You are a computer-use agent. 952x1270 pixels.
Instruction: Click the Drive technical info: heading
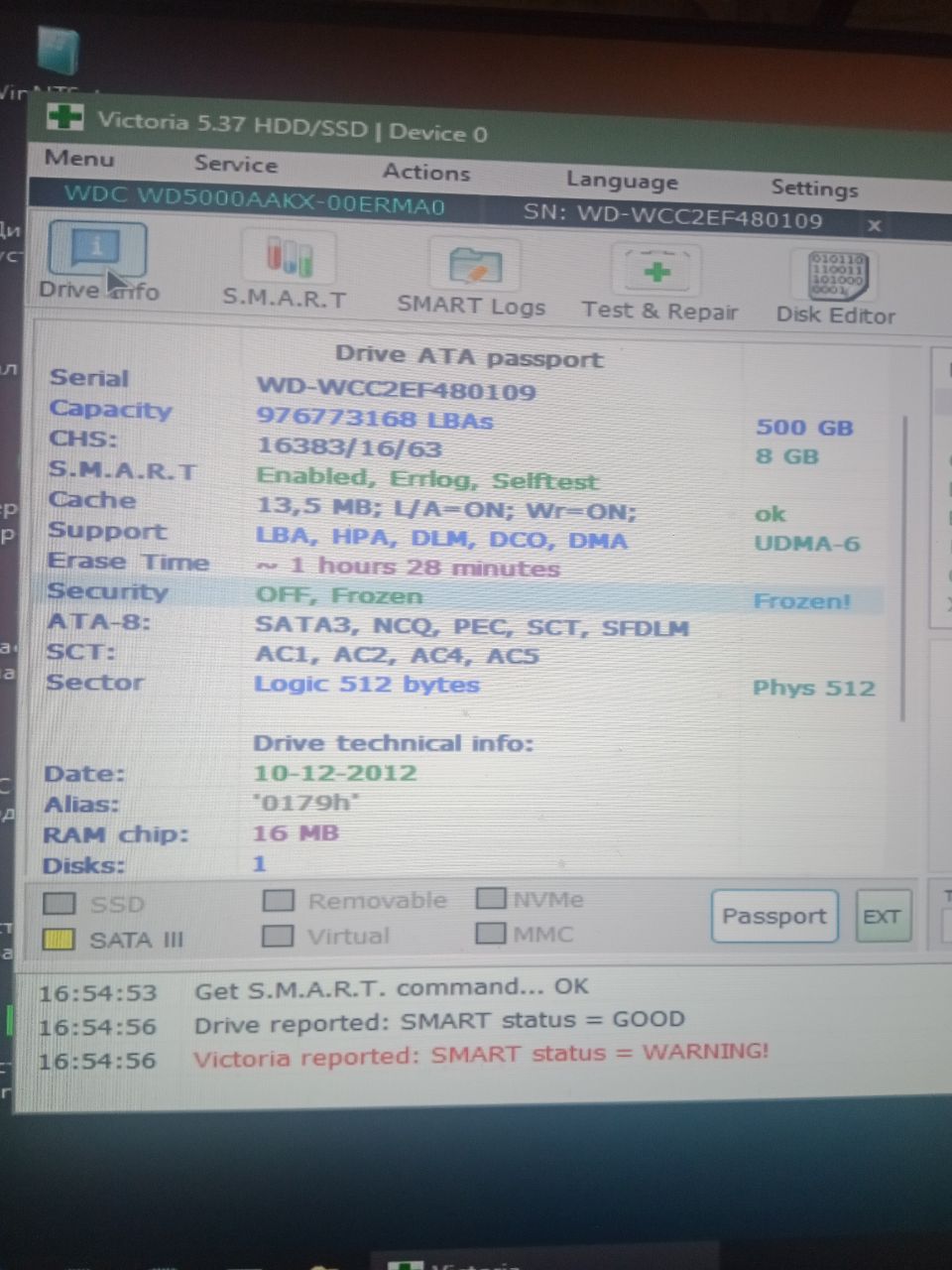point(393,743)
